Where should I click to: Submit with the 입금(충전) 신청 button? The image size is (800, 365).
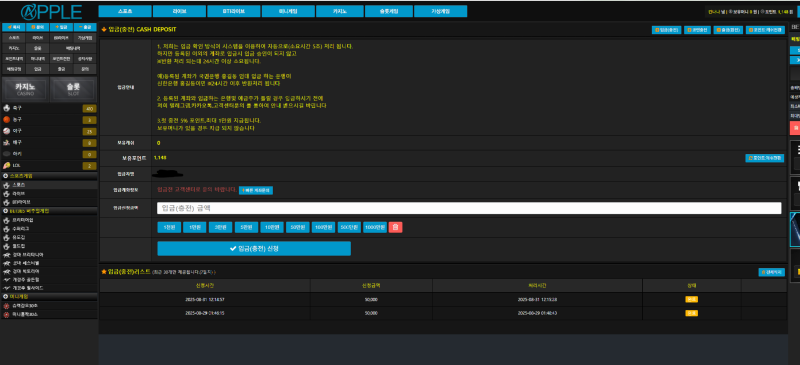pos(254,249)
